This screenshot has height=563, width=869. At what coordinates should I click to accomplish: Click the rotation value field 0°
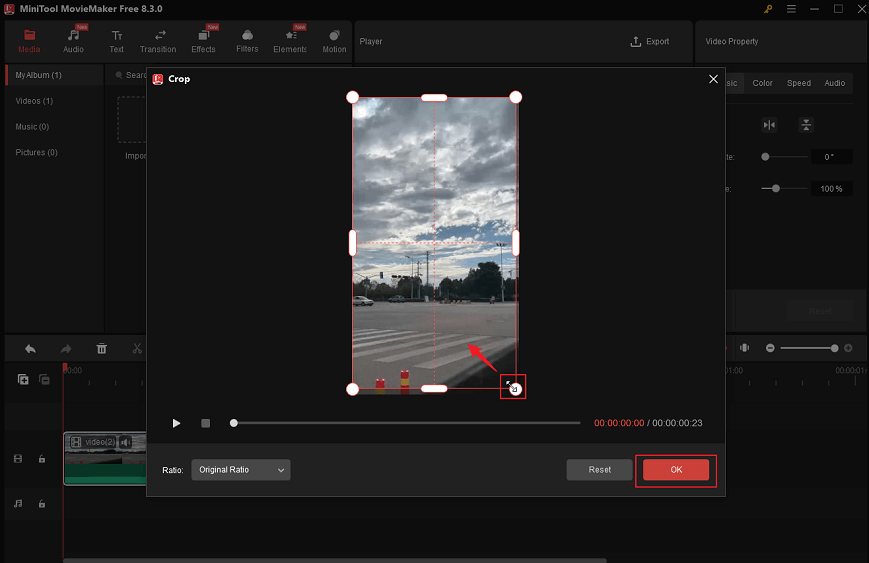(831, 157)
